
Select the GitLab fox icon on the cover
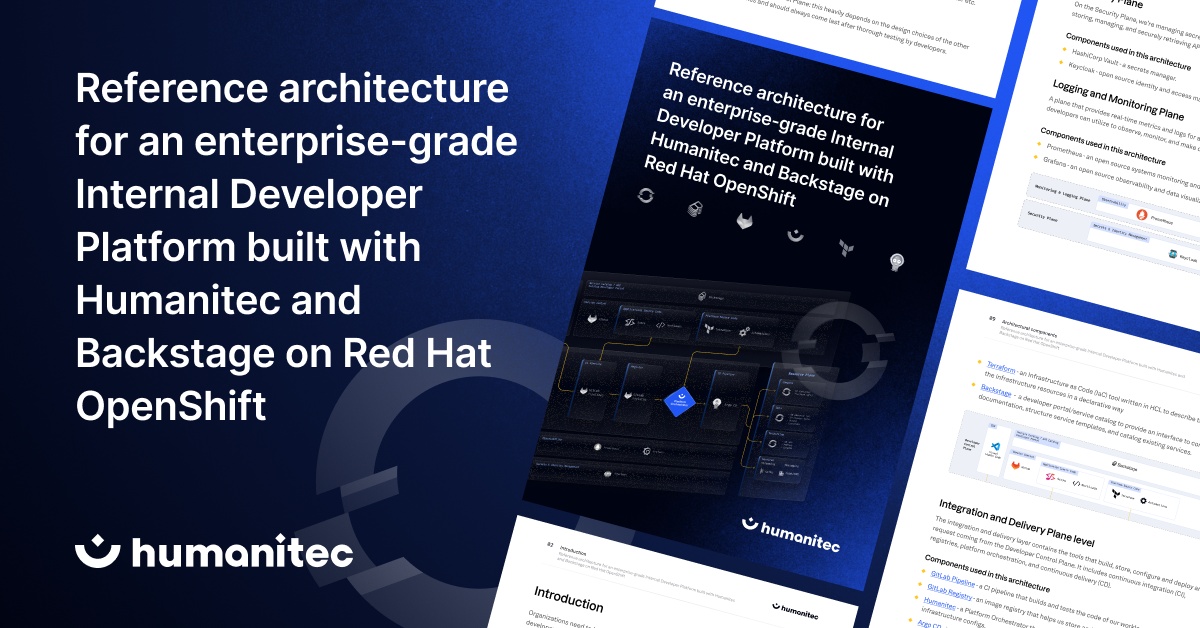click(x=744, y=221)
